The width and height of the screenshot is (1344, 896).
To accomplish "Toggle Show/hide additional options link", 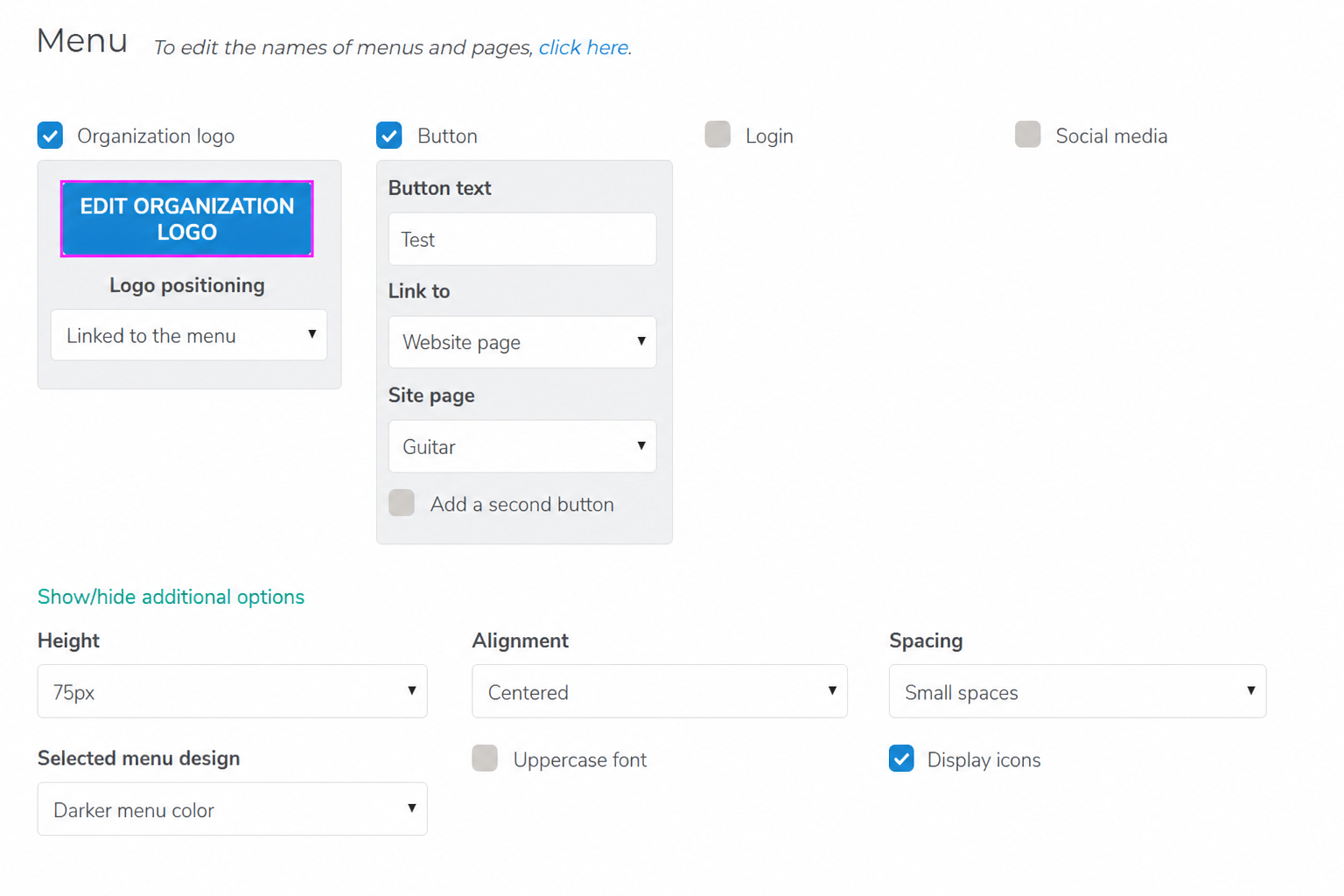I will 171,597.
